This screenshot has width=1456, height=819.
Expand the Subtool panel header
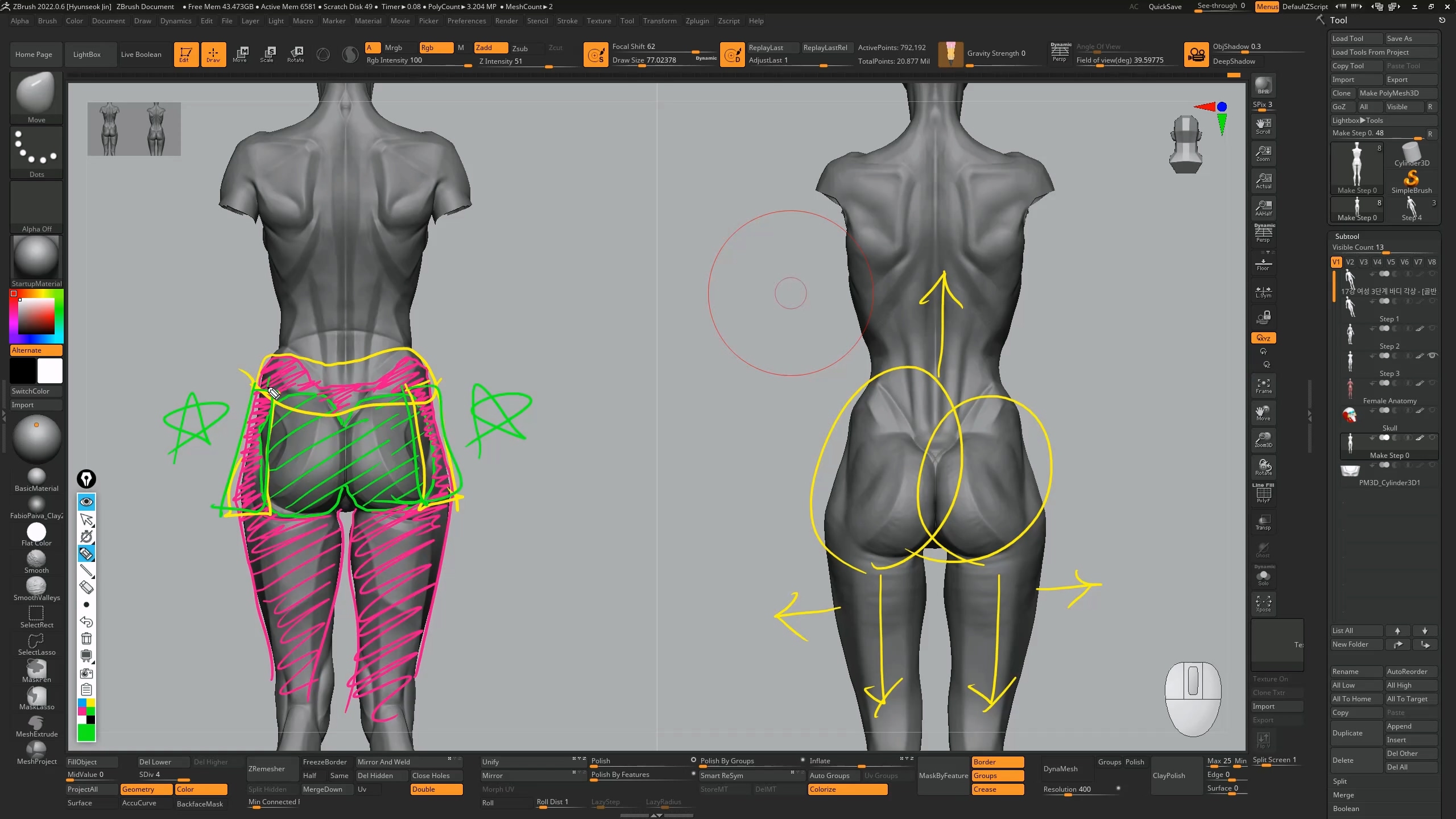(x=1347, y=236)
